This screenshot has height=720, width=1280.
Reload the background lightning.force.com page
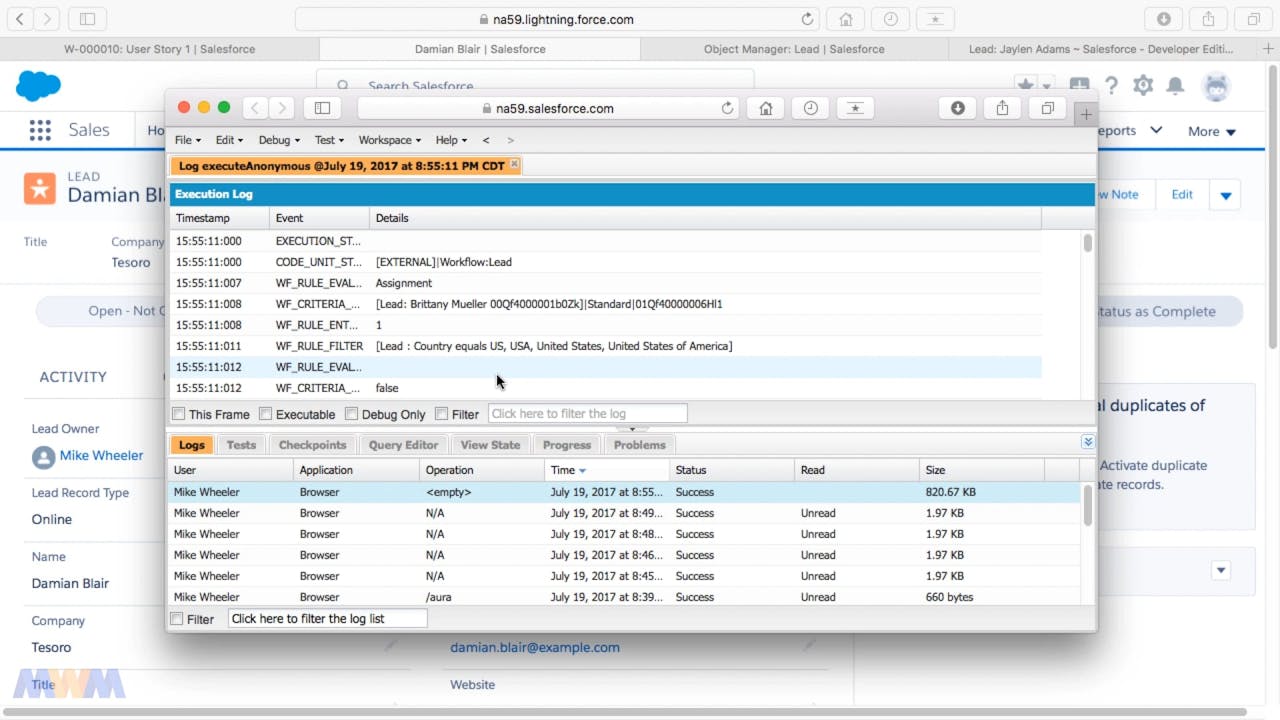tap(808, 19)
